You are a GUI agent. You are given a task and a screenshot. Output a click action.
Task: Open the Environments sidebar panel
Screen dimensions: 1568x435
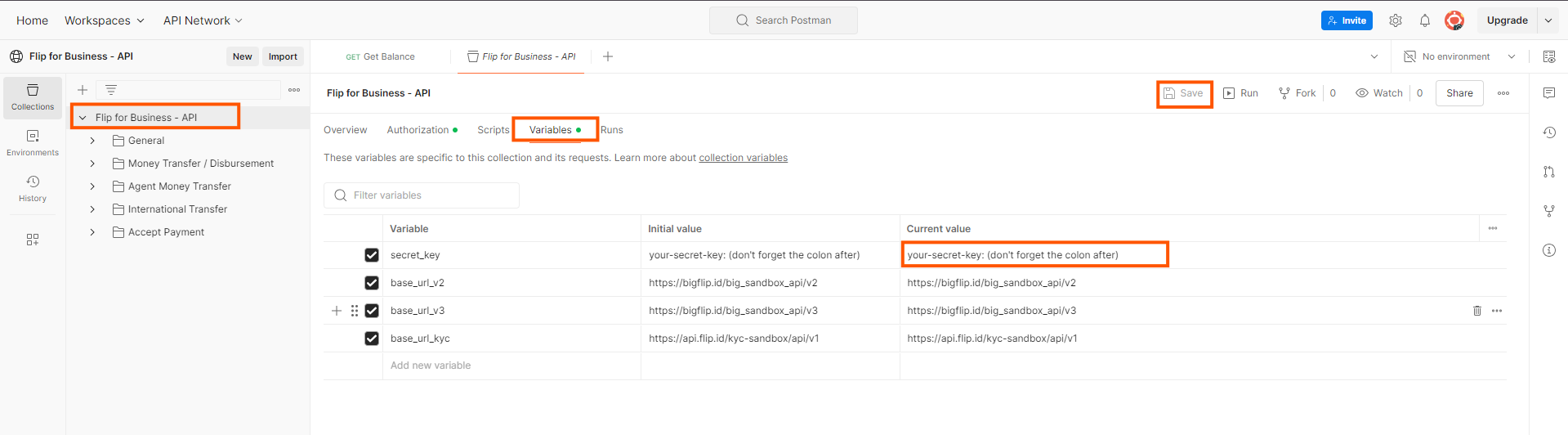[33, 143]
